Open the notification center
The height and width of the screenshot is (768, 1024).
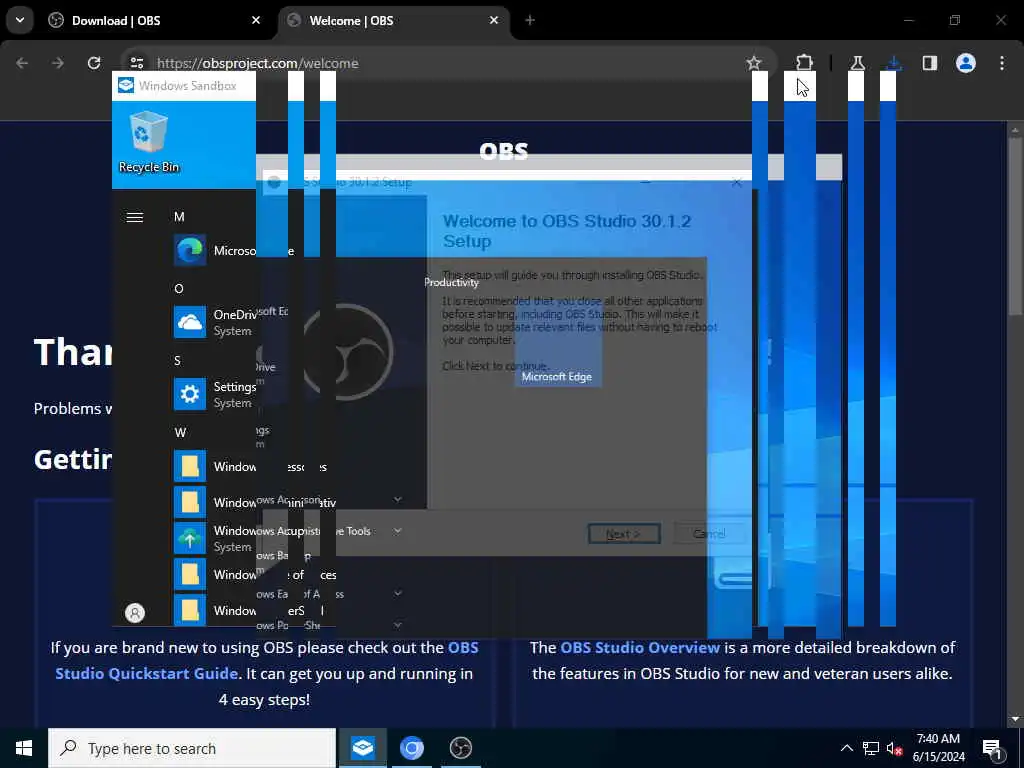pyautogui.click(x=993, y=748)
